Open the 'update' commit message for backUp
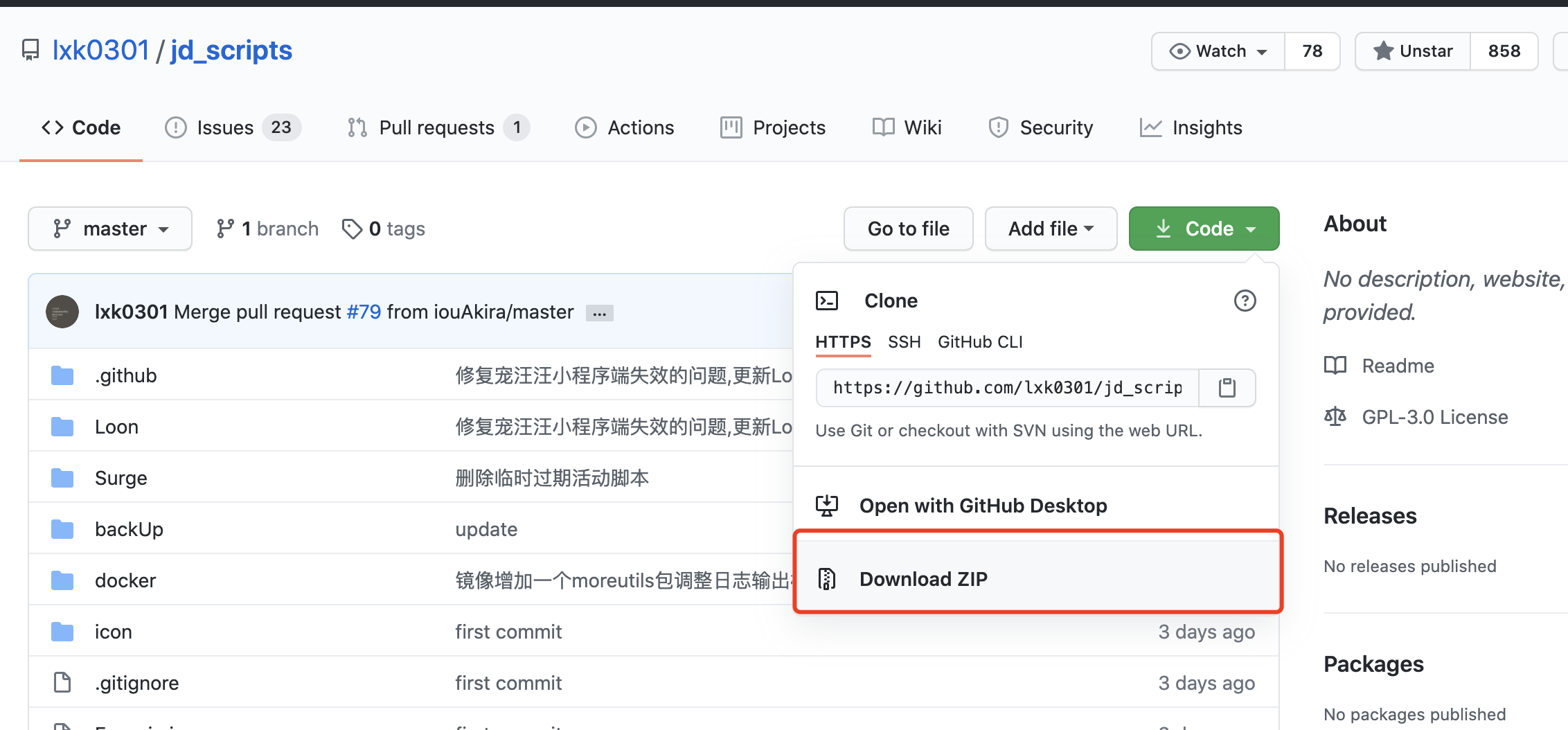Image resolution: width=1568 pixels, height=730 pixels. [x=486, y=529]
